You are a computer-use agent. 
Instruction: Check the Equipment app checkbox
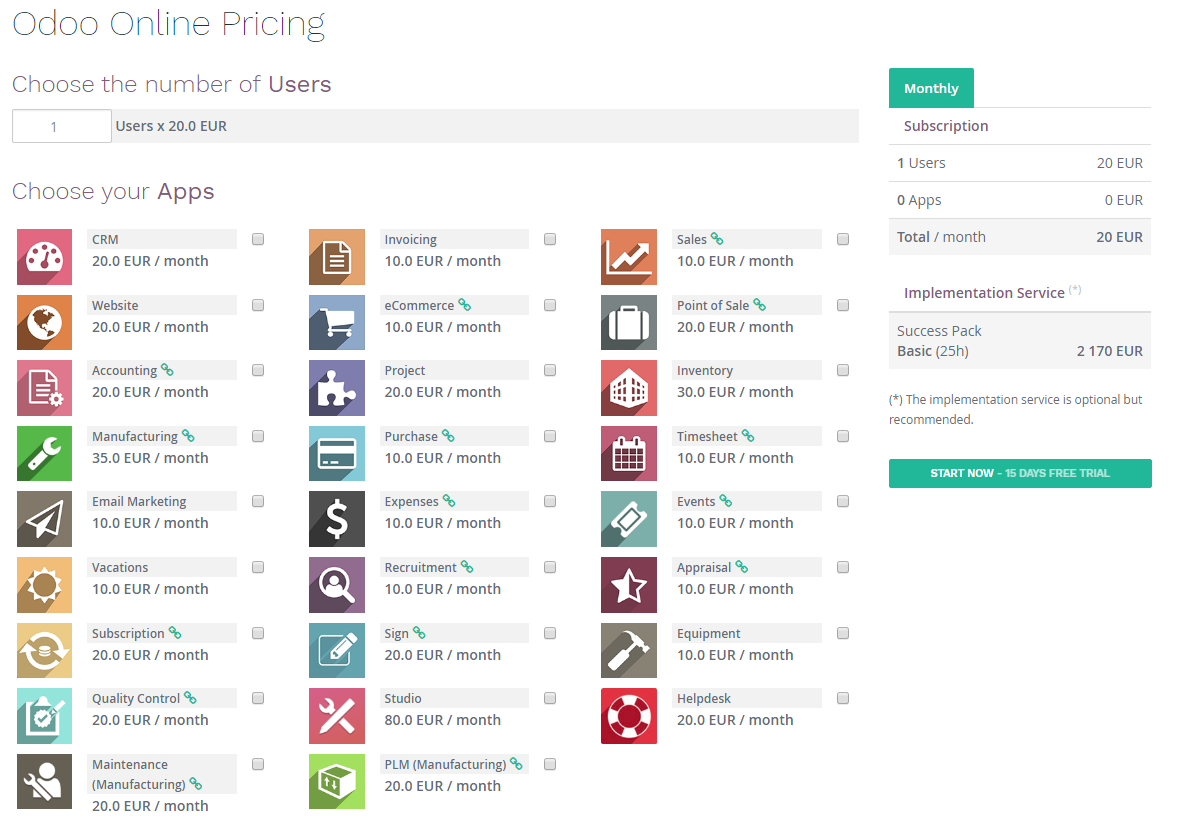tap(843, 633)
